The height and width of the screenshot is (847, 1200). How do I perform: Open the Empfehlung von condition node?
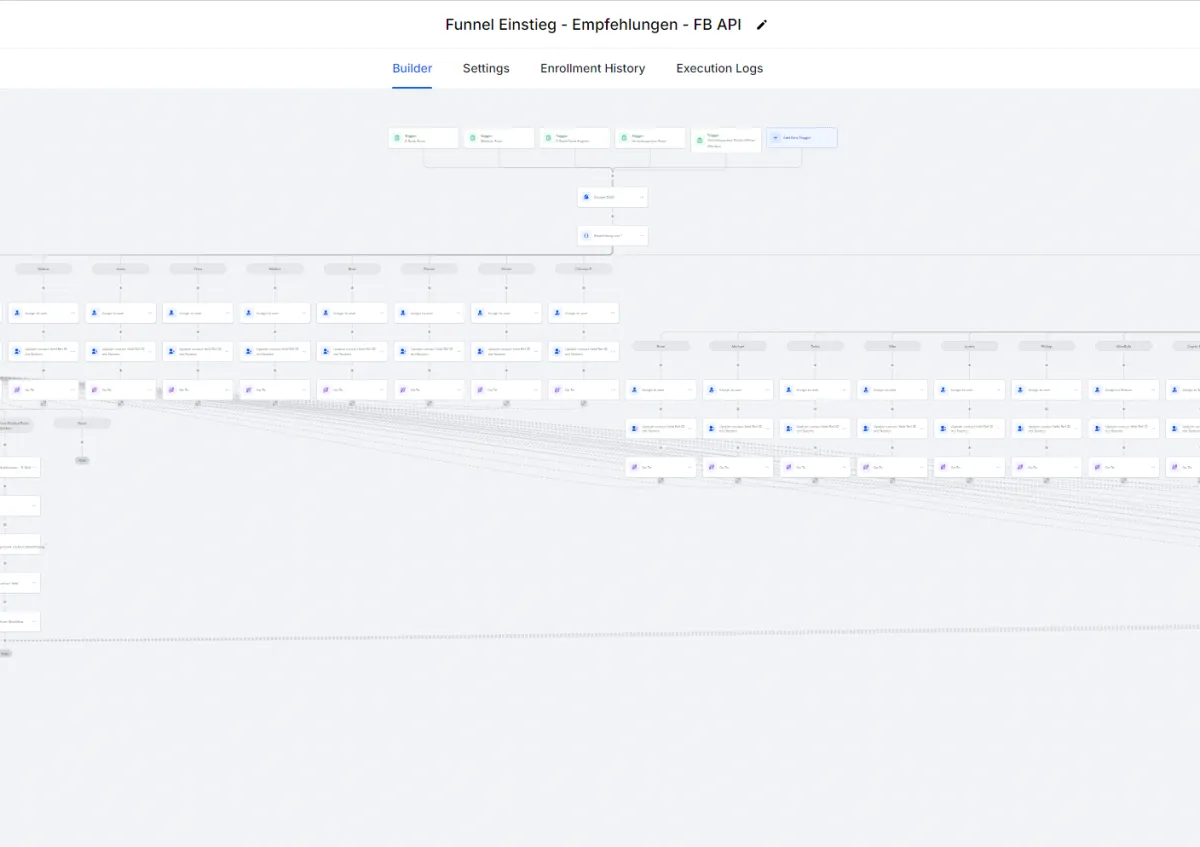pos(613,236)
